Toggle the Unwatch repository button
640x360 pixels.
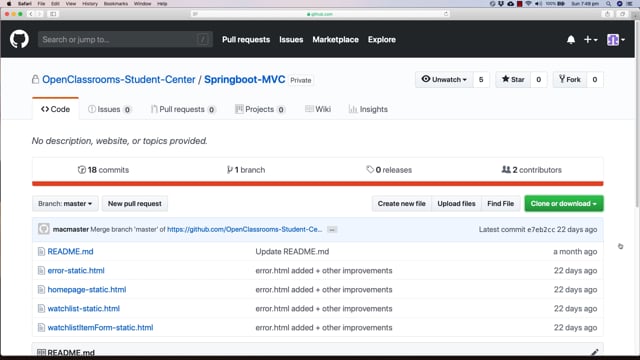click(x=444, y=80)
